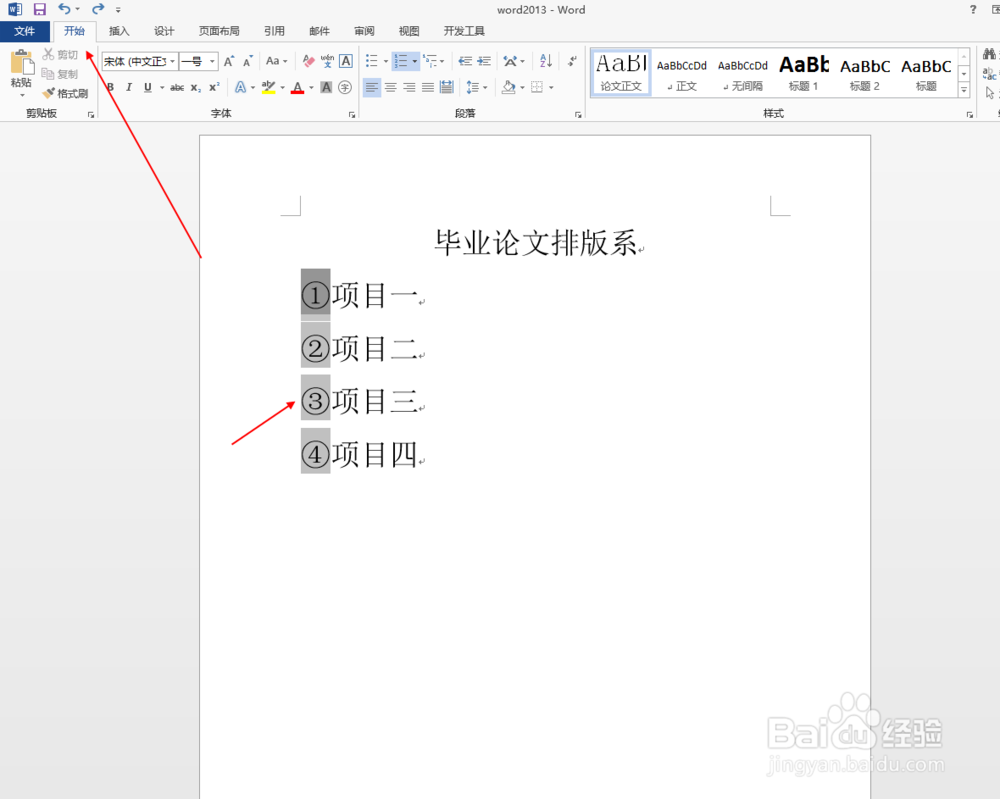
Task: Toggle the show/hide paragraph marks icon
Action: pyautogui.click(x=572, y=61)
